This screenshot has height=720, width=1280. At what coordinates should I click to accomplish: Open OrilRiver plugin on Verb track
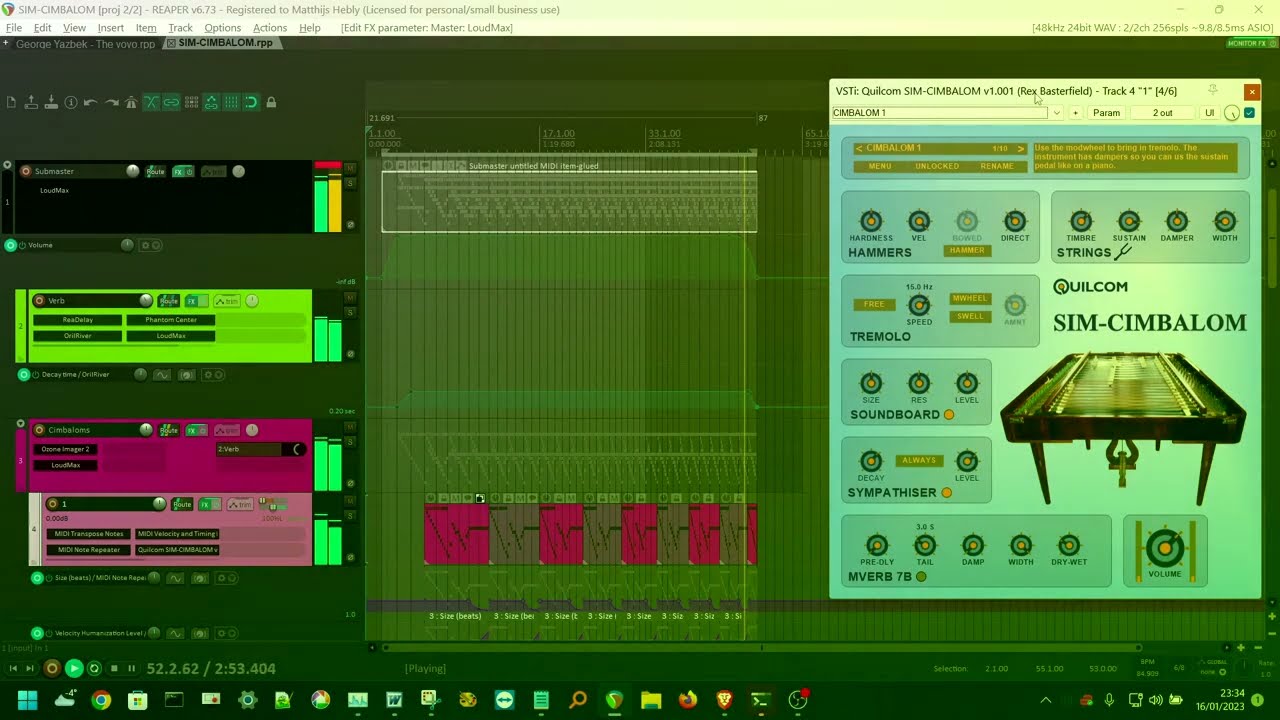click(x=78, y=336)
